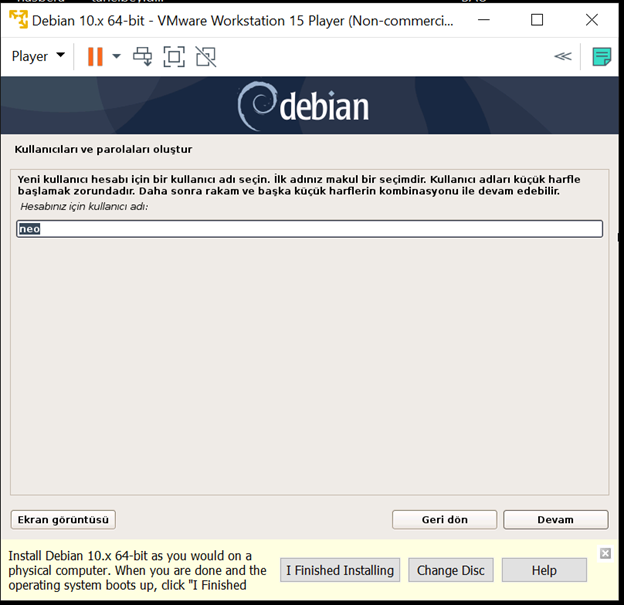
Task: Expand the power options dropdown arrow next to pause
Action: click(117, 57)
